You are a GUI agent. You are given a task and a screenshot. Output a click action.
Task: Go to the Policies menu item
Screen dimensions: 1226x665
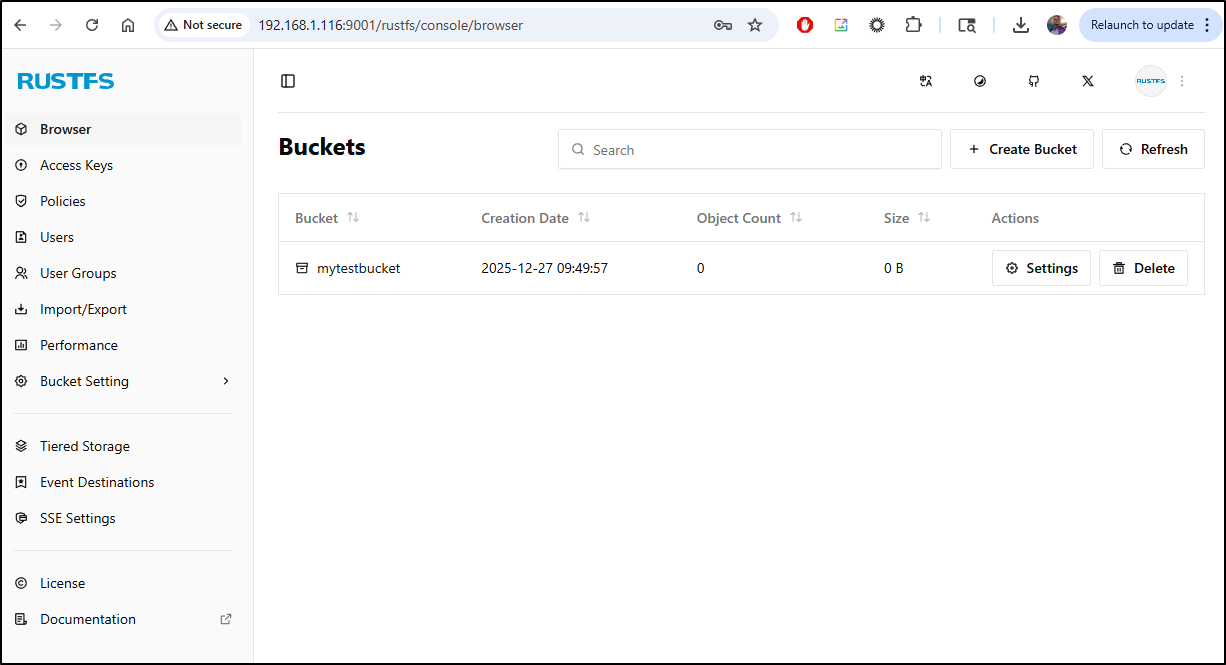[x=63, y=201]
